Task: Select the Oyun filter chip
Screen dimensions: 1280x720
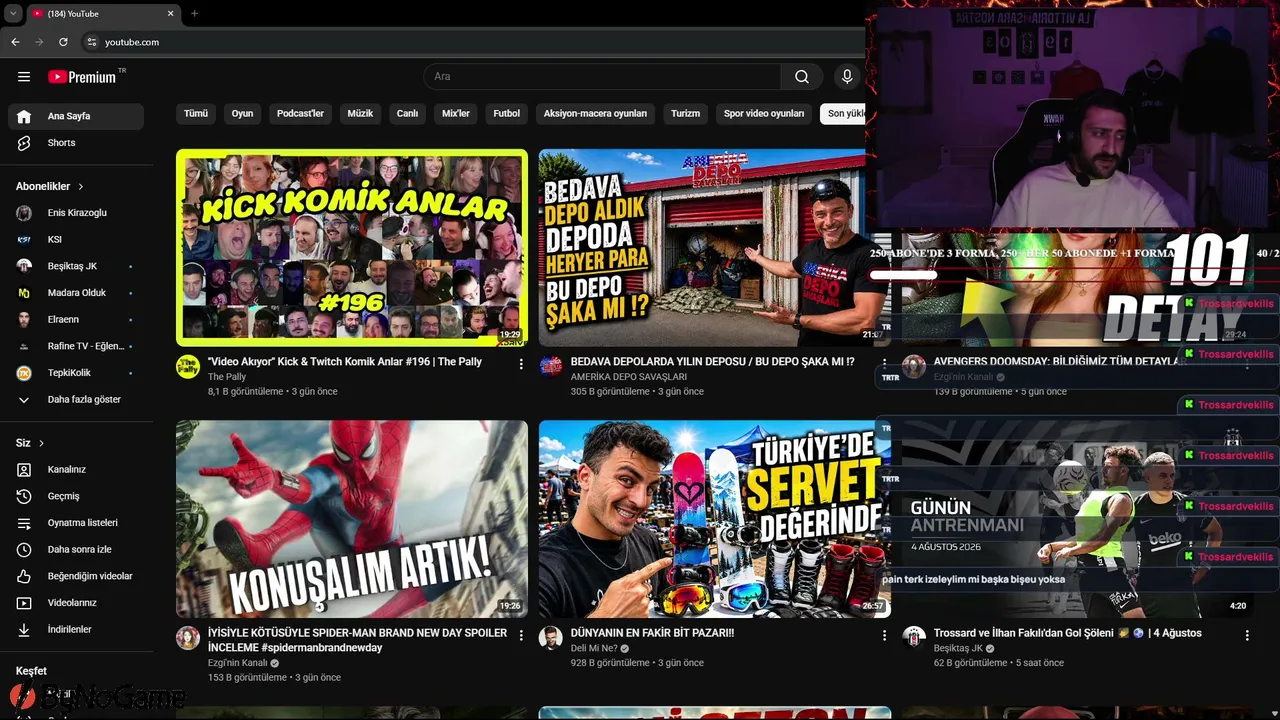Action: [242, 114]
